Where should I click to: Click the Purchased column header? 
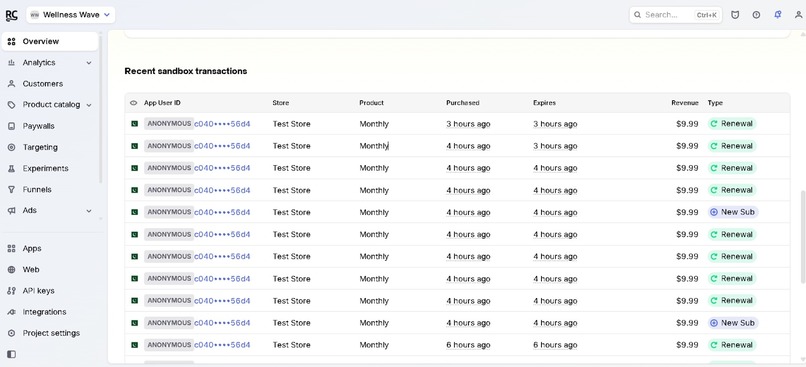(x=463, y=103)
